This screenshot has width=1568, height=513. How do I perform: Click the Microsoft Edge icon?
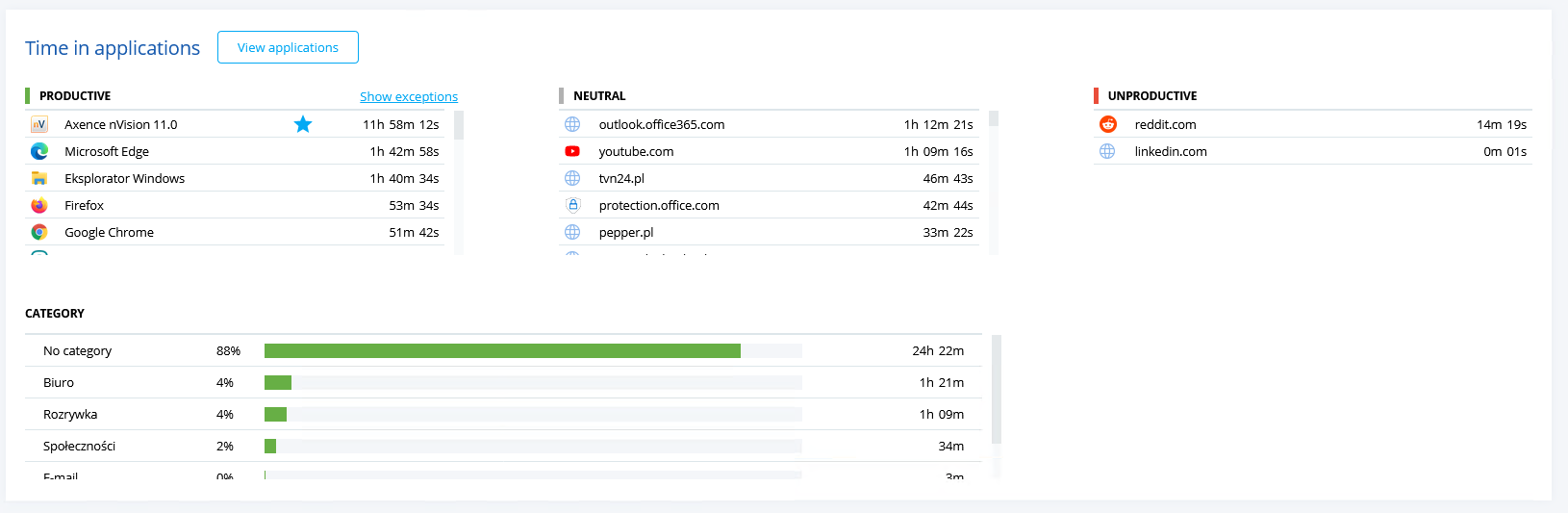39,151
